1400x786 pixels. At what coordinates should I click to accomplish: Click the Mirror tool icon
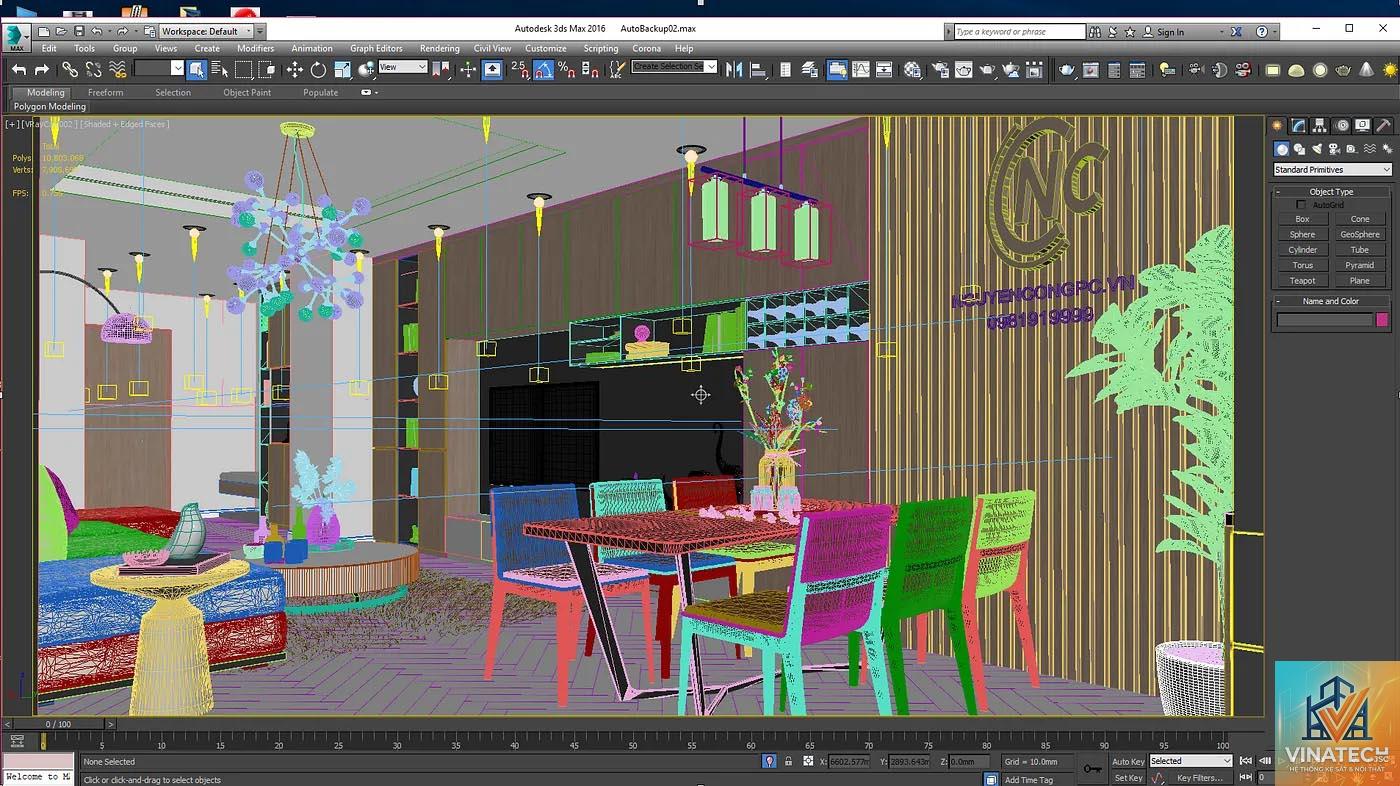click(735, 69)
